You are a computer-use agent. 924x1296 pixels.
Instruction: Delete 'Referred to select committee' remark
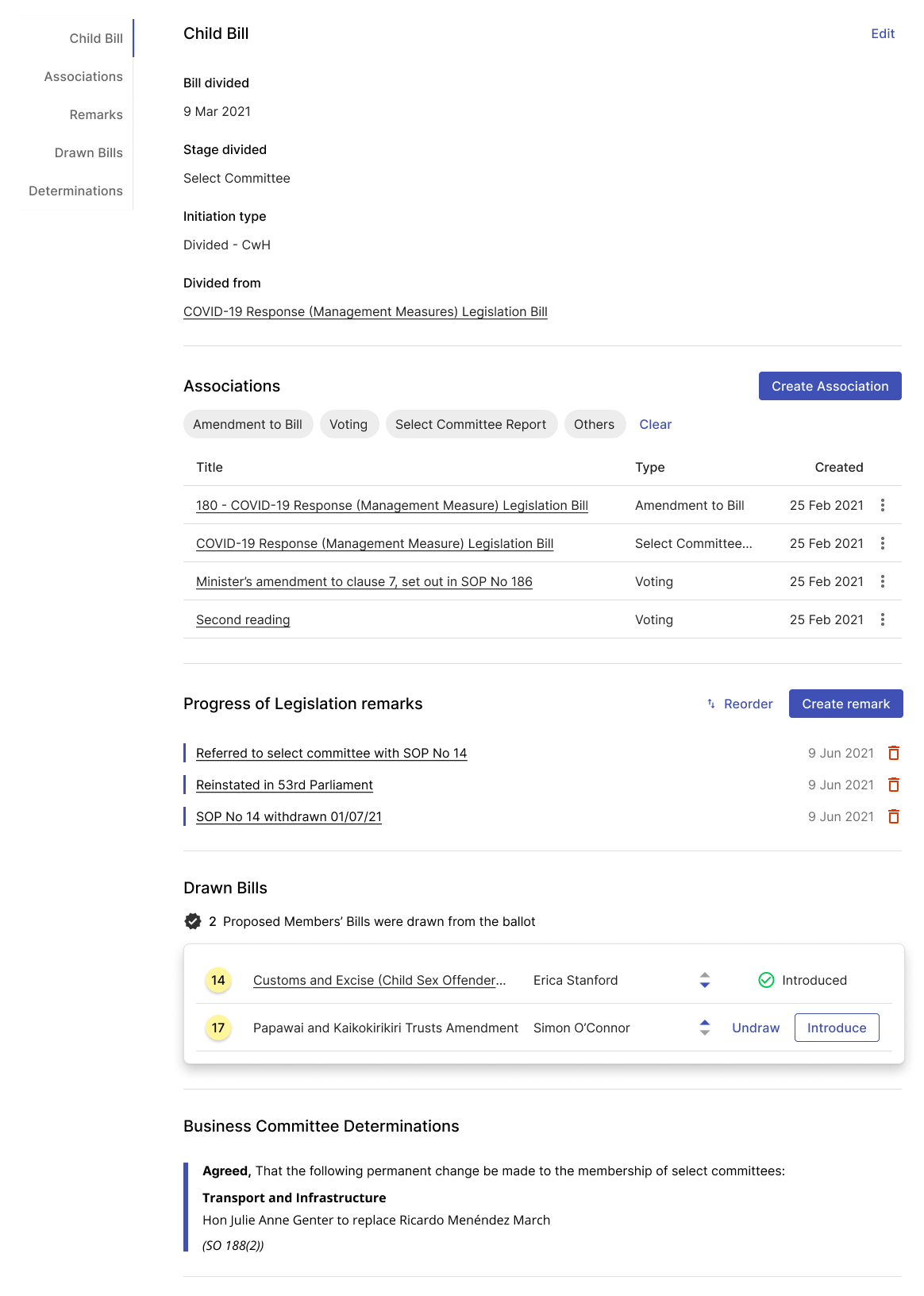point(894,753)
